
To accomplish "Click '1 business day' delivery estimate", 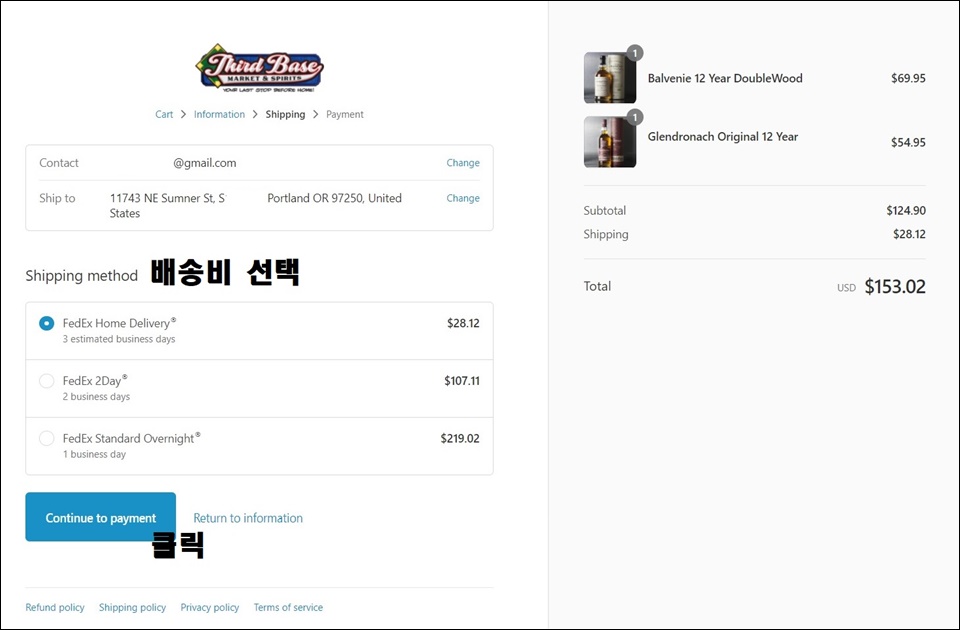I will coord(94,454).
